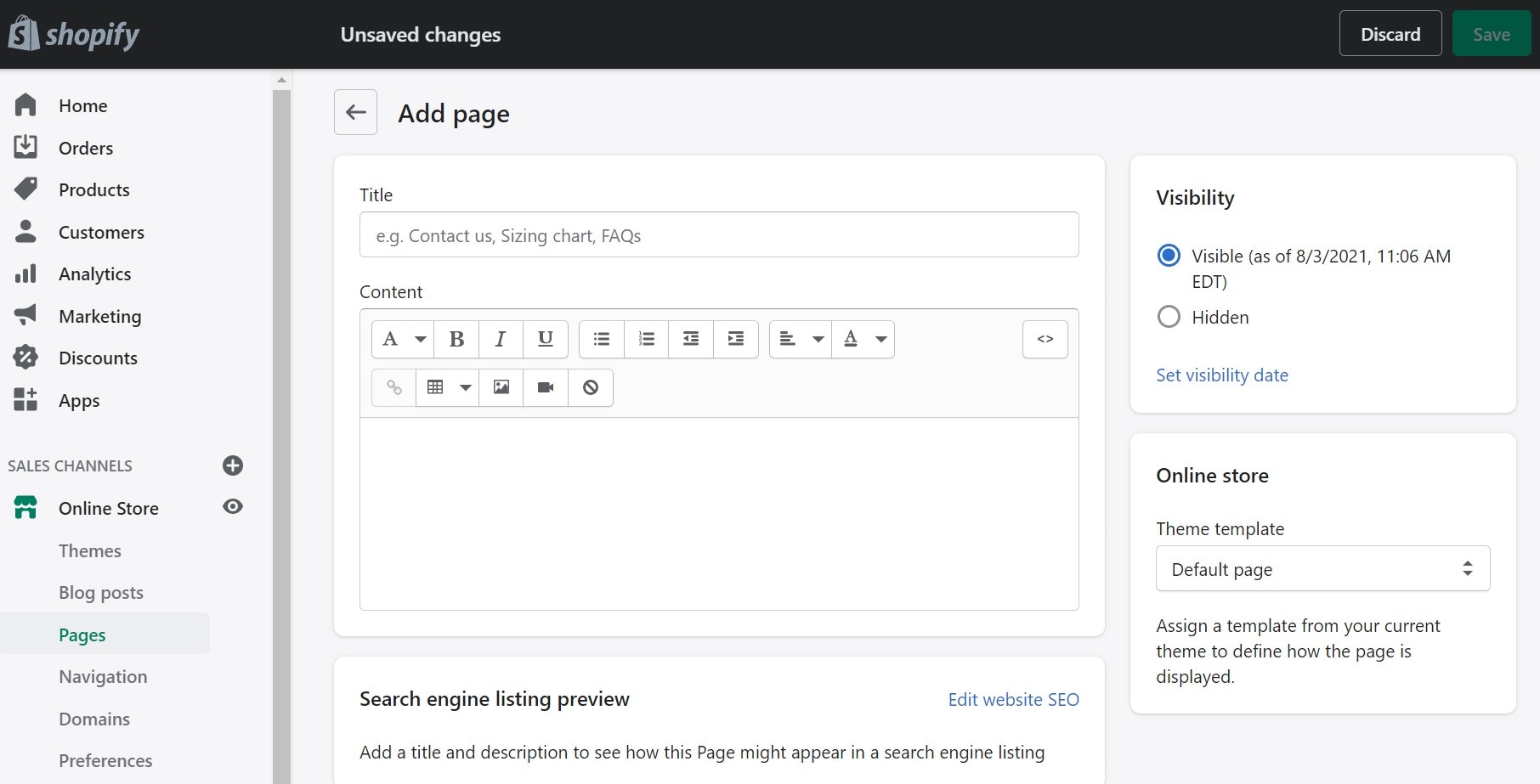Expand the insert table dropdown
1540x784 pixels.
coord(448,387)
